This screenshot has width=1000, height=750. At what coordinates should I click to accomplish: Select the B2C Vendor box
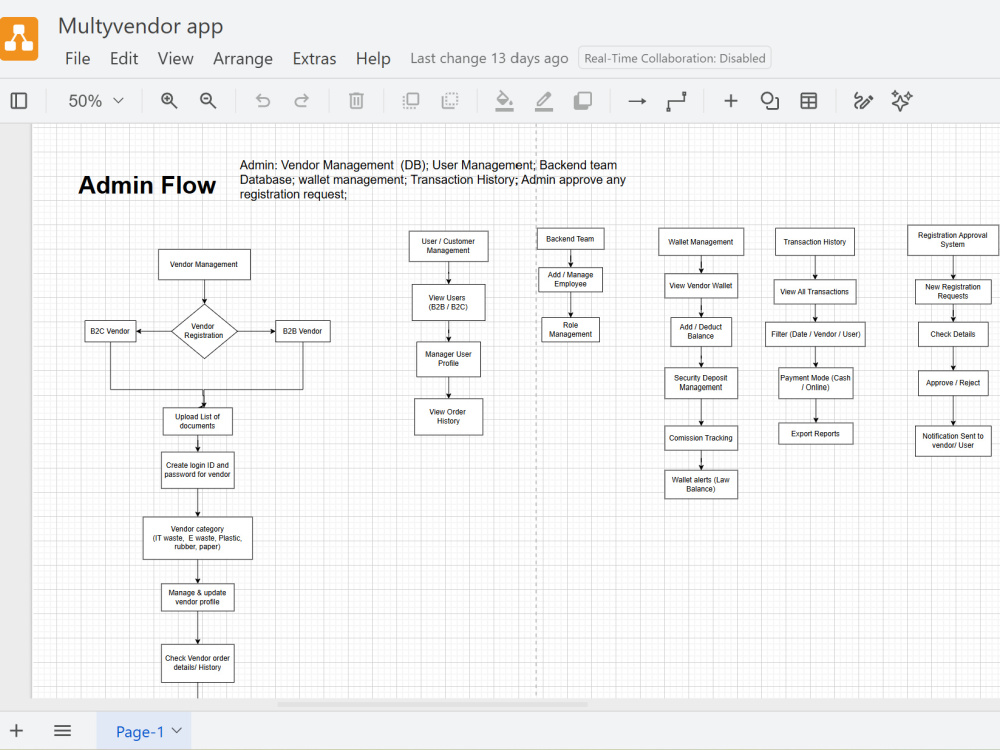click(x=110, y=331)
